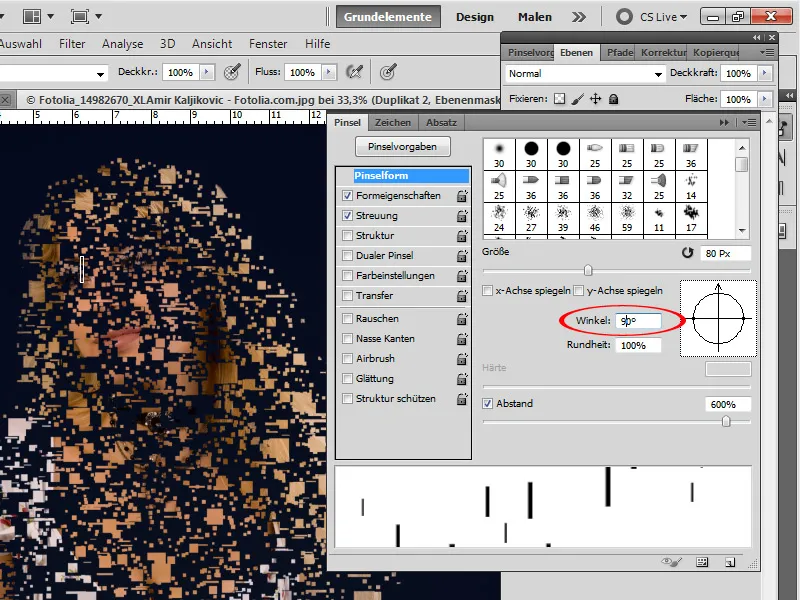This screenshot has width=800, height=600.
Task: Click the arrange documents icon
Action: [x=32, y=16]
